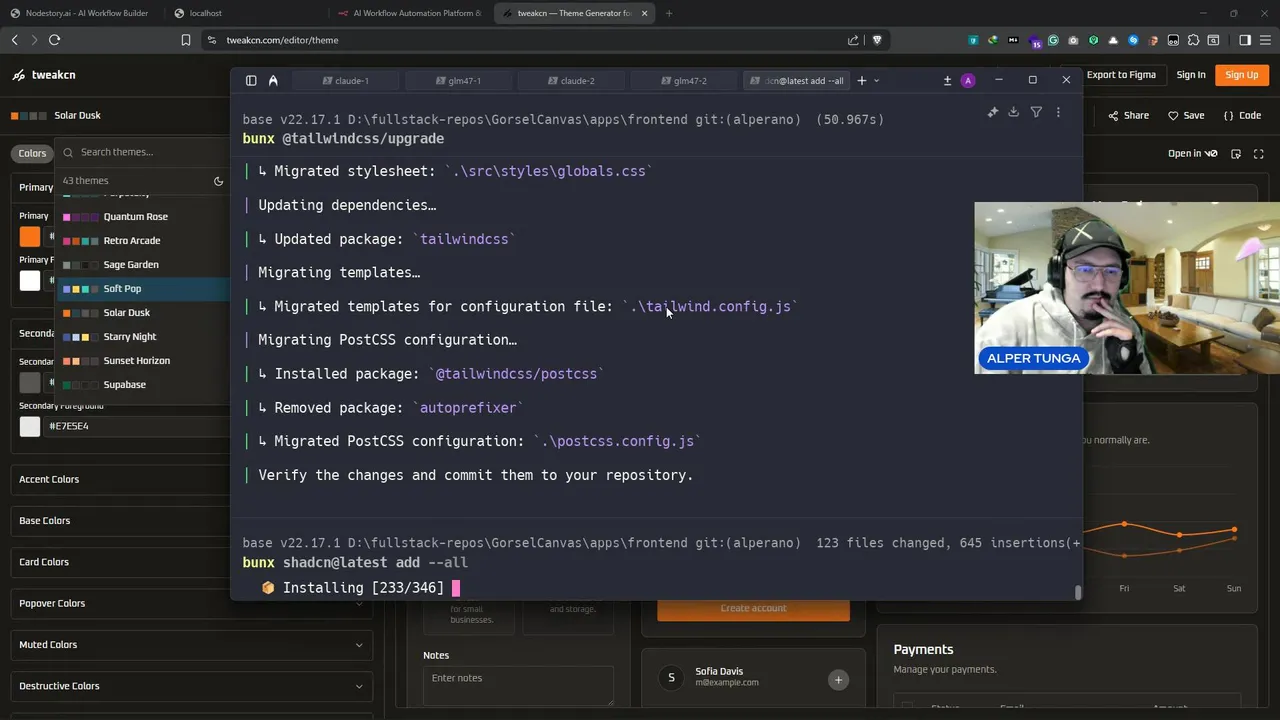Select the Retro Arcade theme
Viewport: 1280px width, 720px height.
[141, 240]
